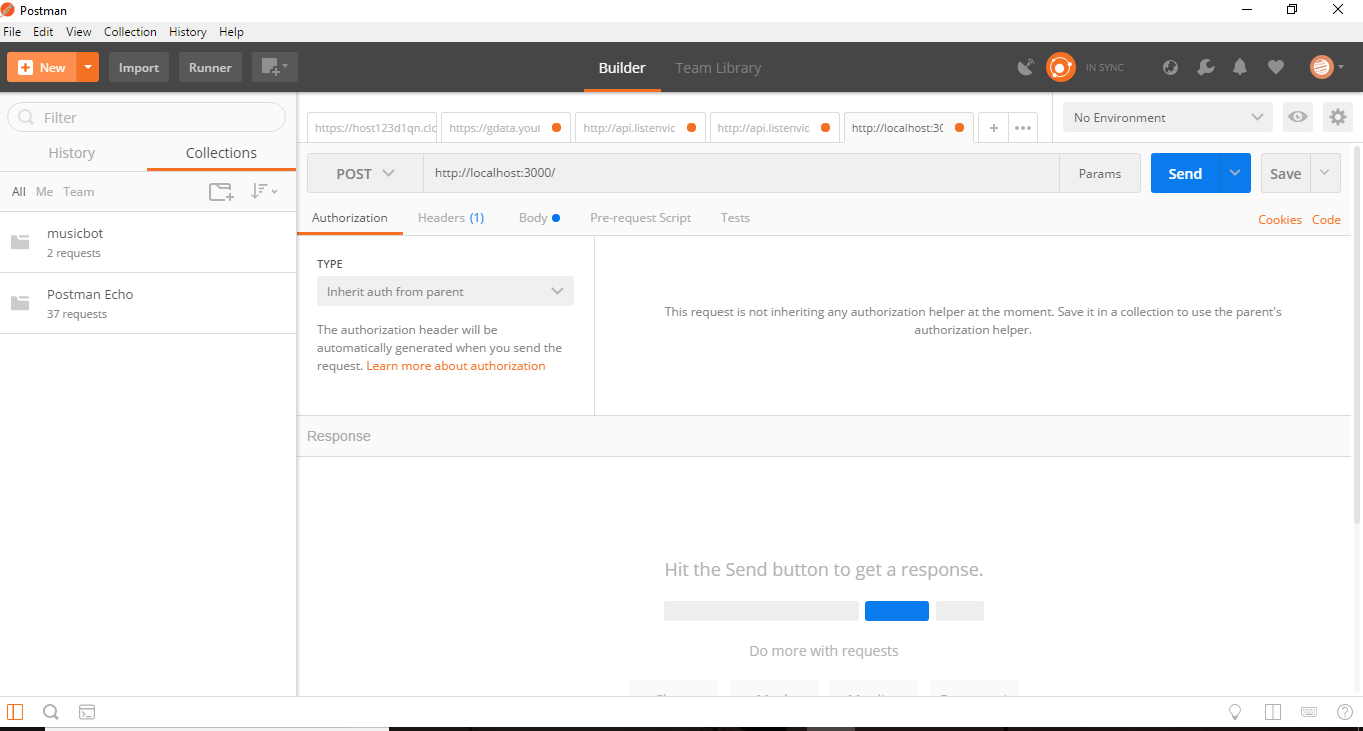Switch to the History sidebar tab

click(x=72, y=153)
